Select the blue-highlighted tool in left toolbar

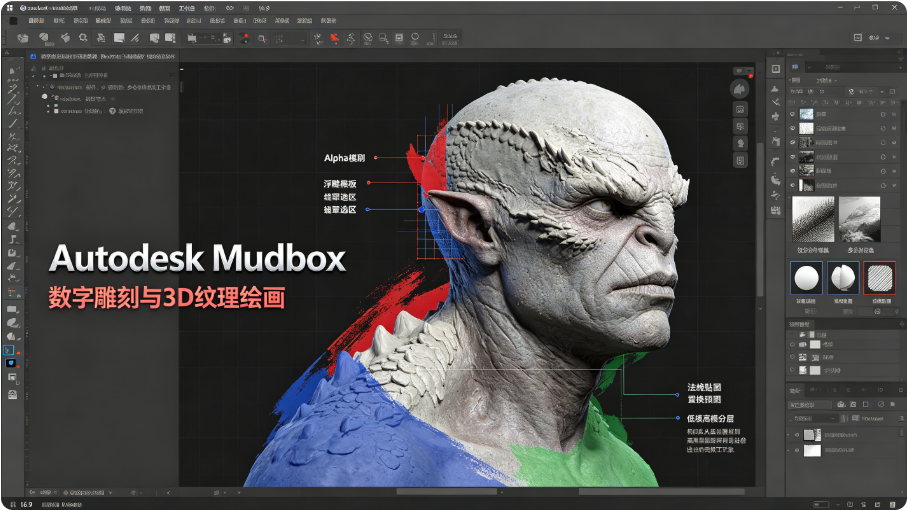[9, 350]
